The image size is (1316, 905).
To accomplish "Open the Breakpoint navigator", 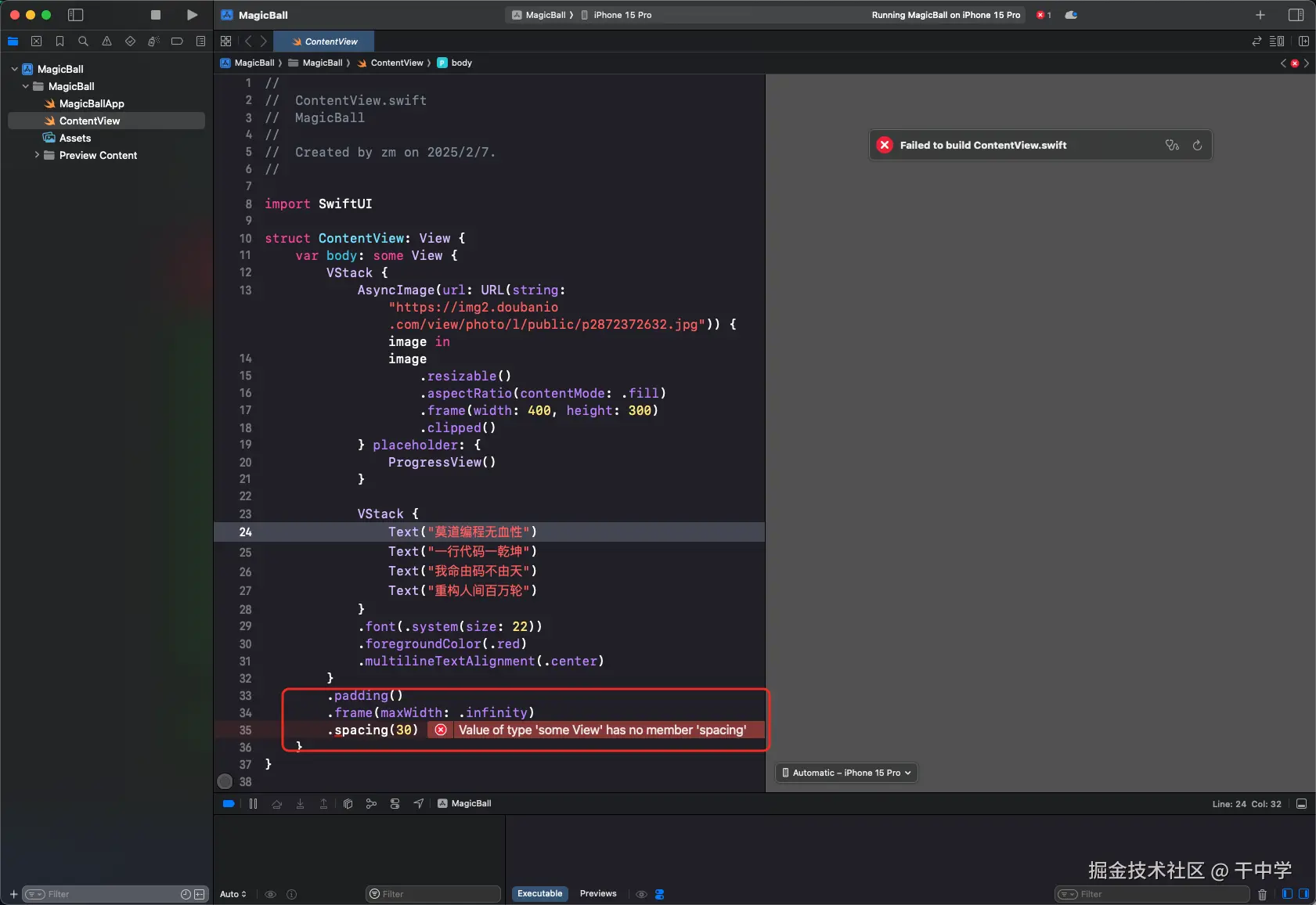I will coord(177,41).
